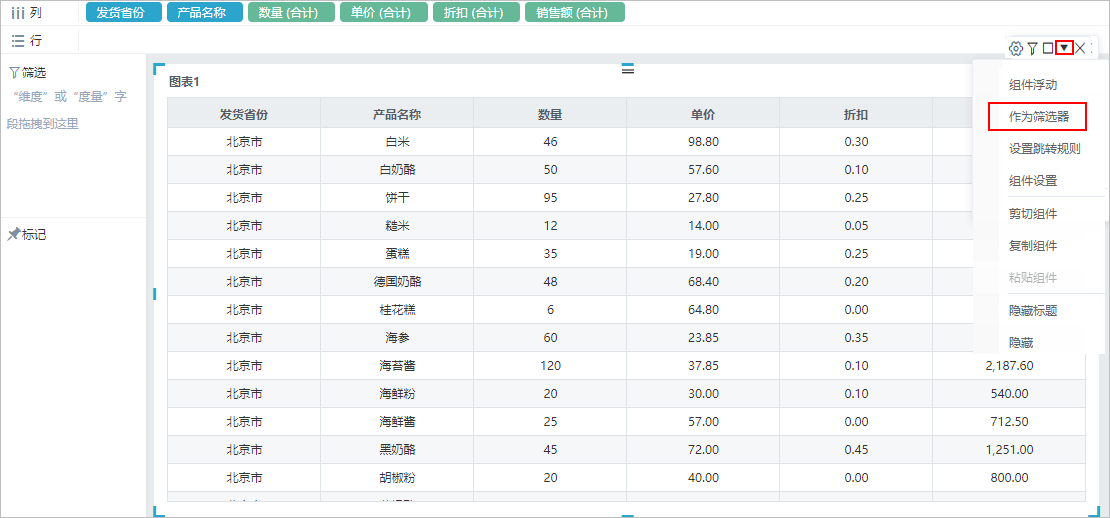Image resolution: width=1110 pixels, height=518 pixels.
Task: Click the 销售额 (合计) measure pill
Action: tap(575, 13)
